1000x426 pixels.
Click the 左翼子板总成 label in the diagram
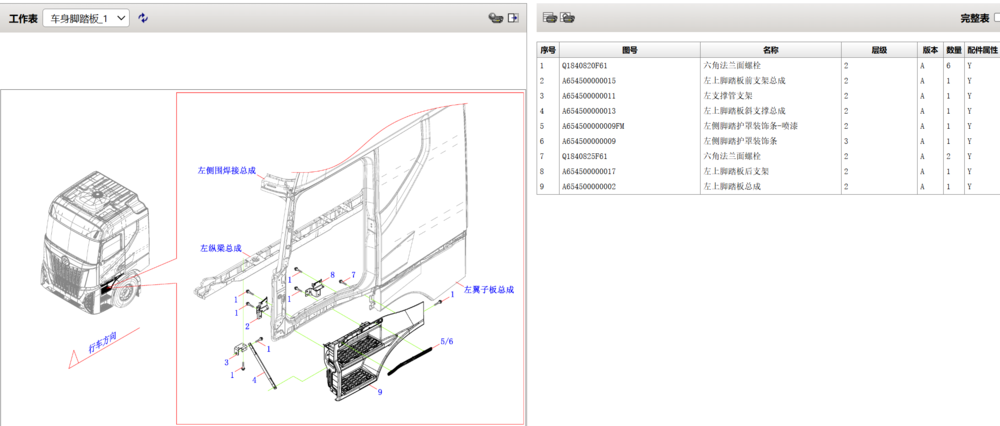489,290
